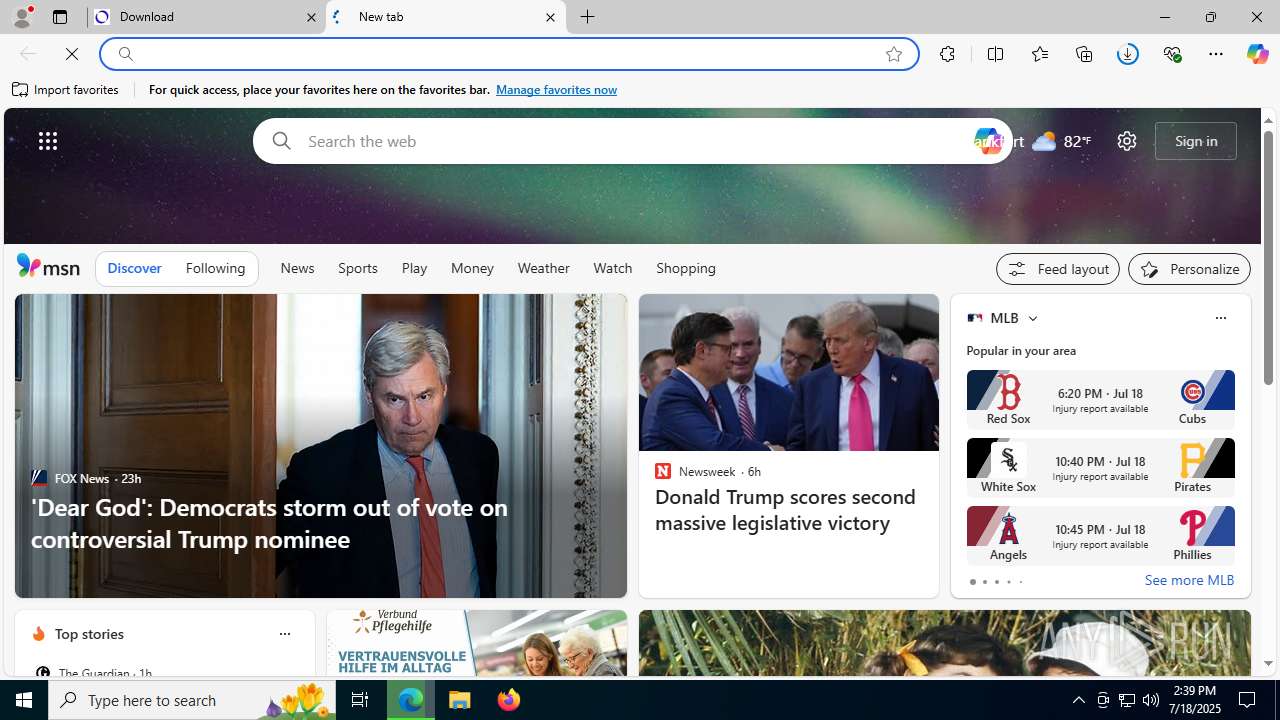1280x720 pixels.
Task: Stop page loading with X button
Action: pyautogui.click(x=72, y=54)
